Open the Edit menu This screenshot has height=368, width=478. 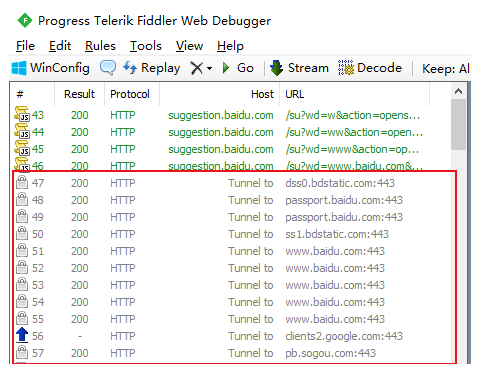pos(60,46)
